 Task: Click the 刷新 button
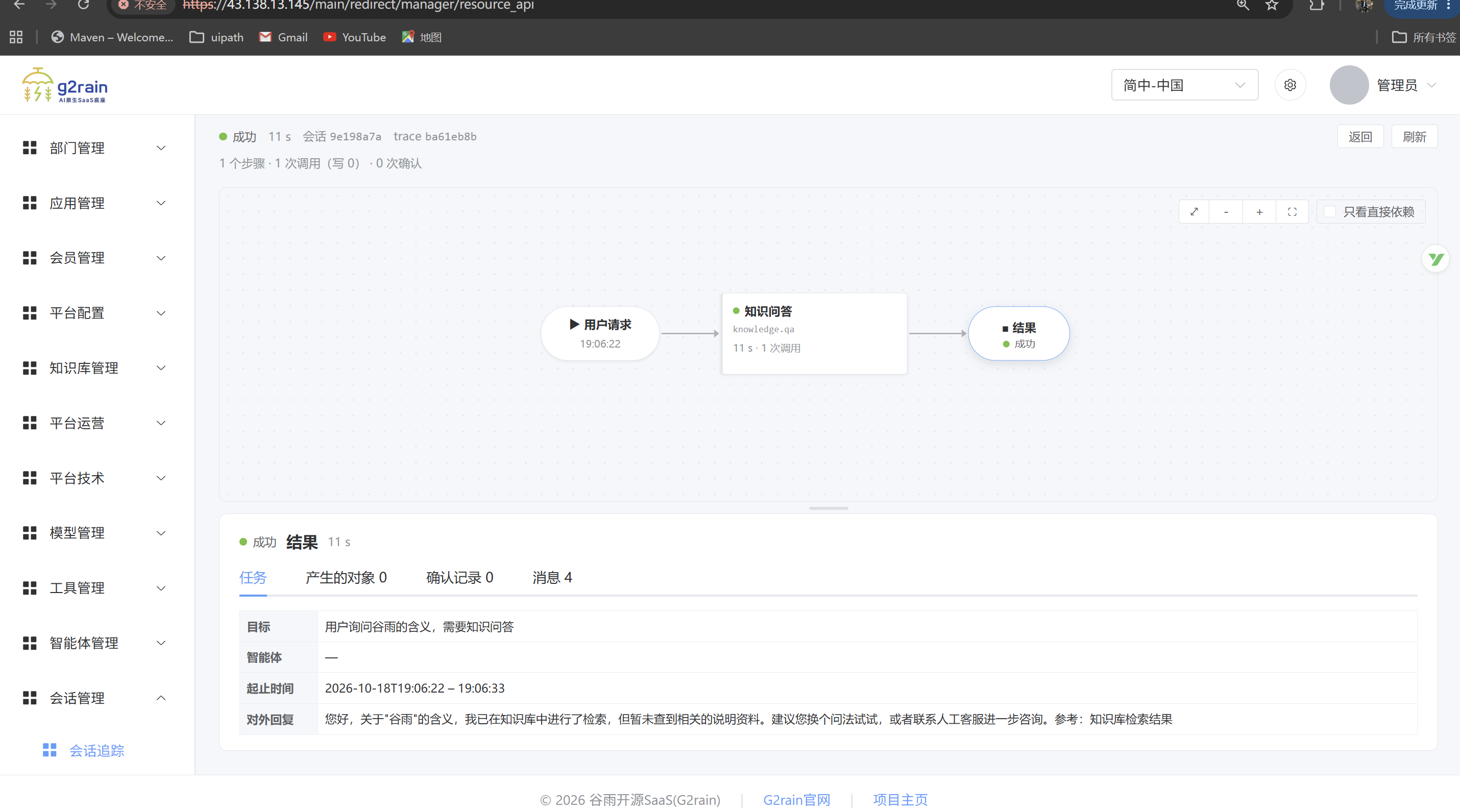pyautogui.click(x=1414, y=137)
